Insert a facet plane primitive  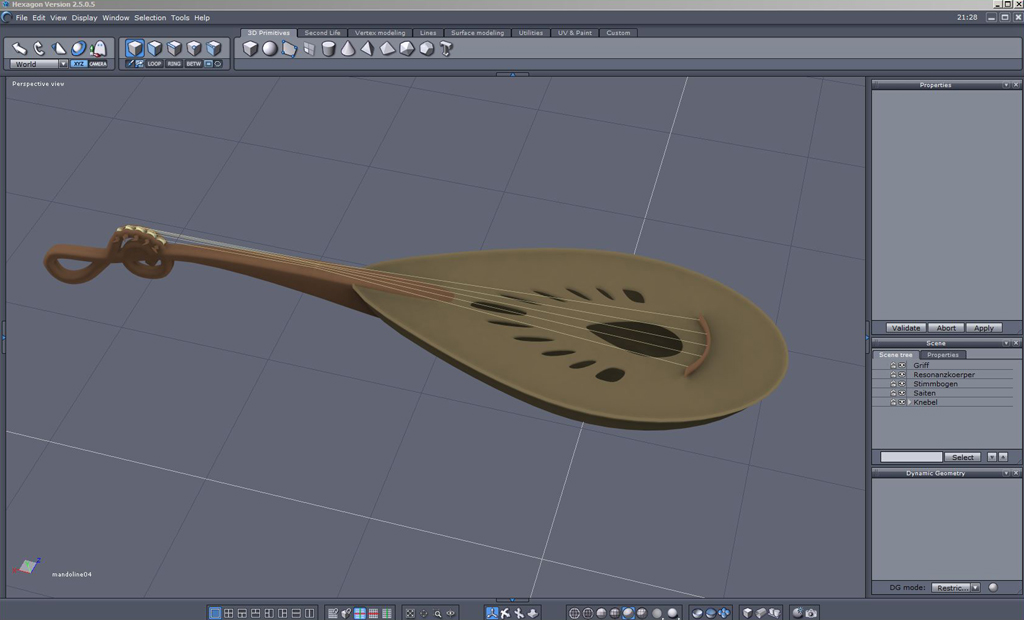(x=289, y=48)
